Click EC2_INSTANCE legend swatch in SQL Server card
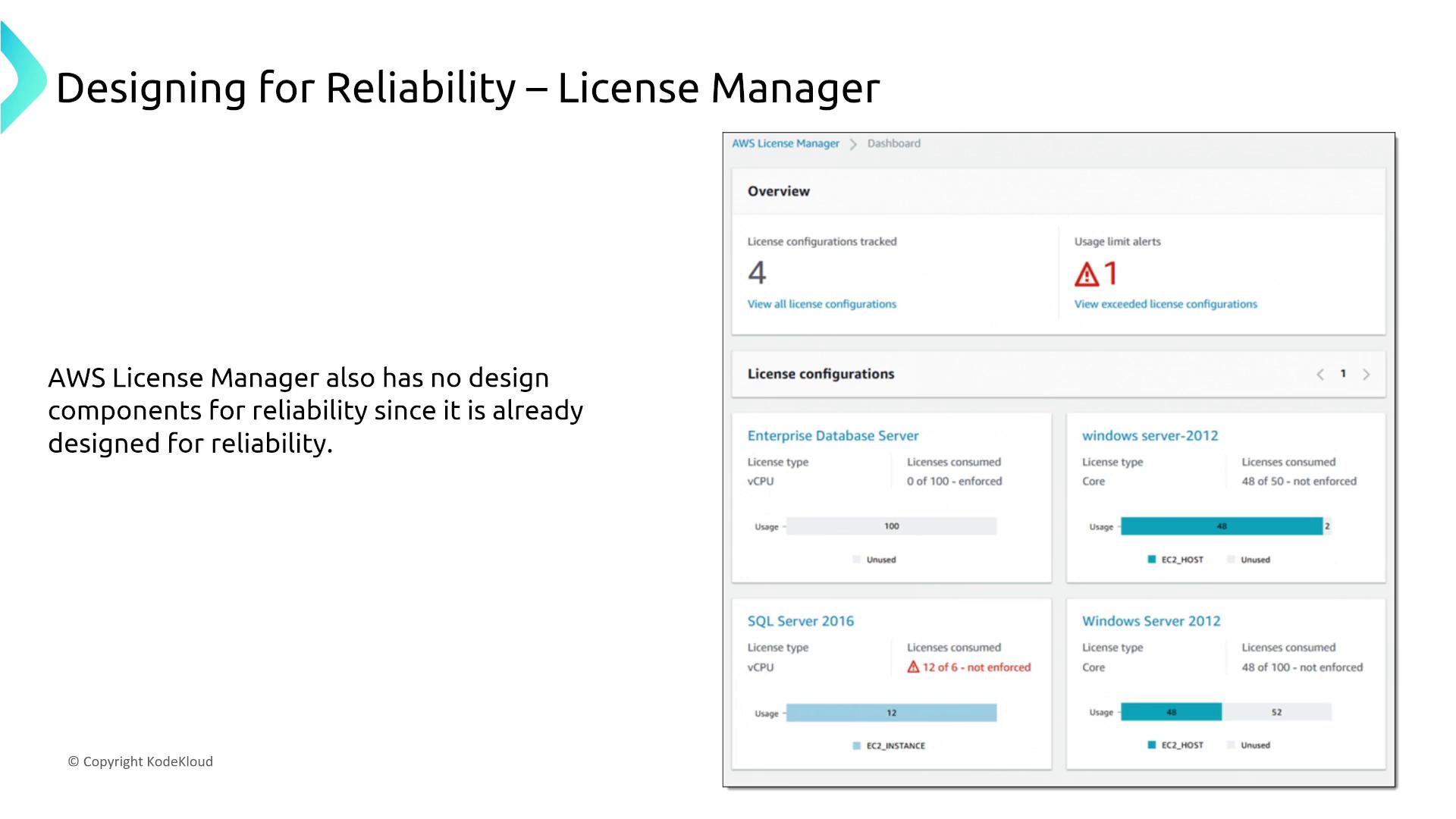This screenshot has height=819, width=1456. click(x=857, y=746)
